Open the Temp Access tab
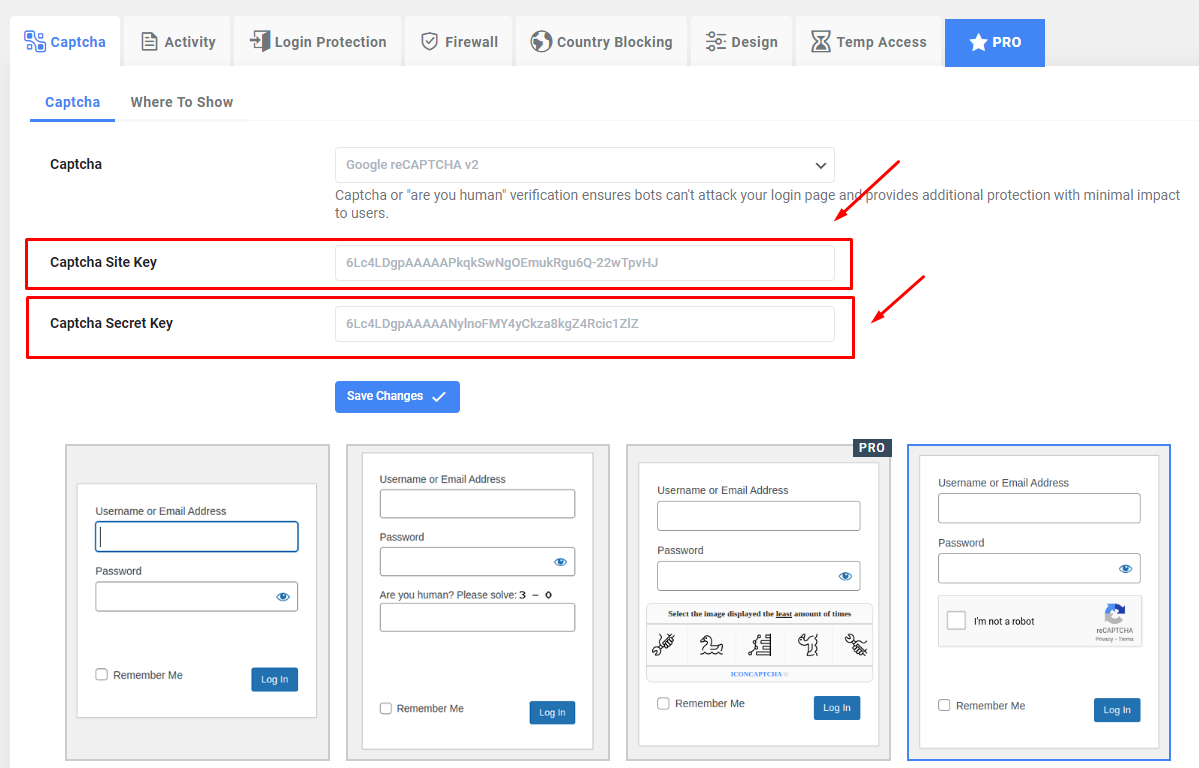The height and width of the screenshot is (768, 1199). click(x=868, y=41)
